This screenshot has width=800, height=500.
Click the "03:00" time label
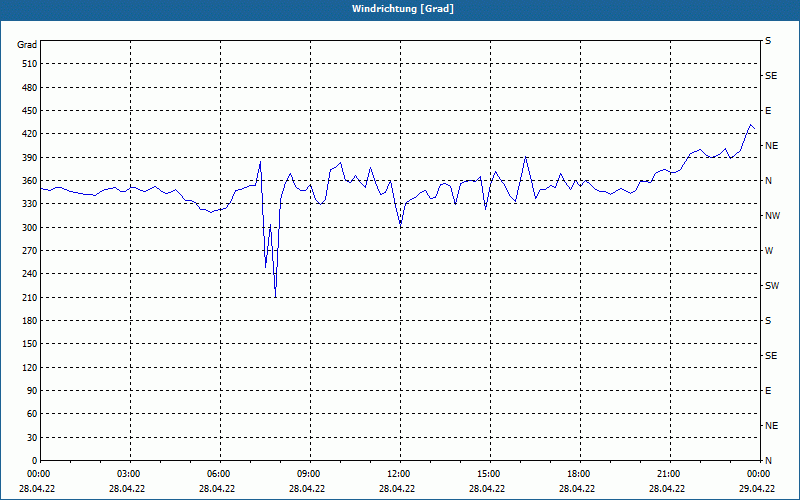click(130, 474)
